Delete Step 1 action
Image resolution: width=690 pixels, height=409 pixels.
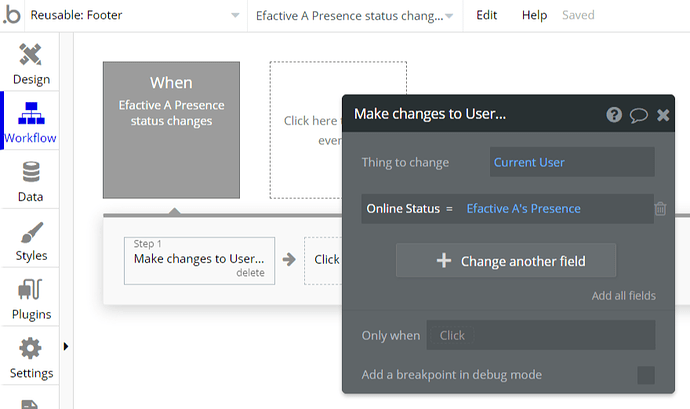[250, 273]
